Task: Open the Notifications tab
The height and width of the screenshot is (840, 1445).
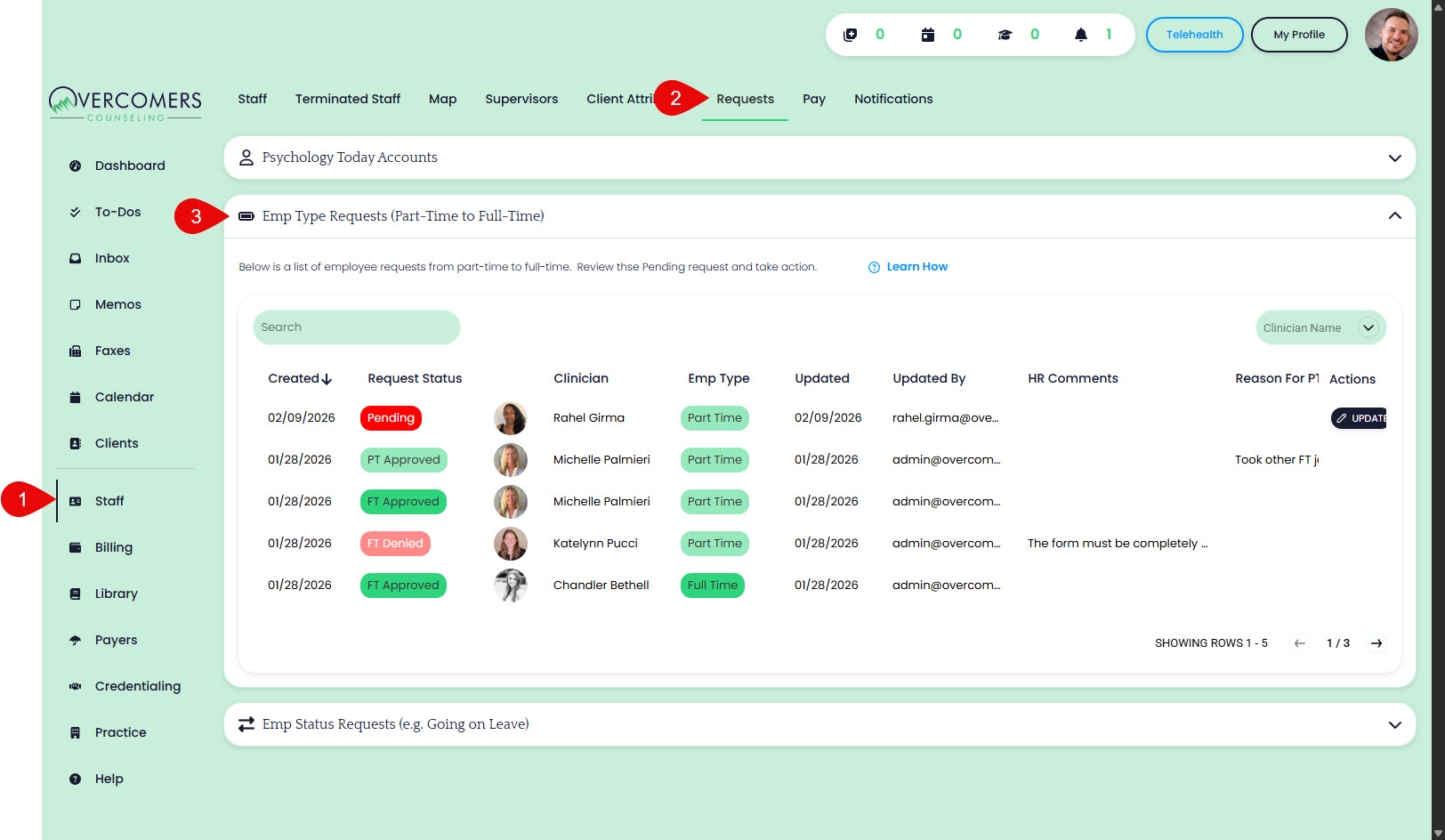Action: pyautogui.click(x=893, y=99)
